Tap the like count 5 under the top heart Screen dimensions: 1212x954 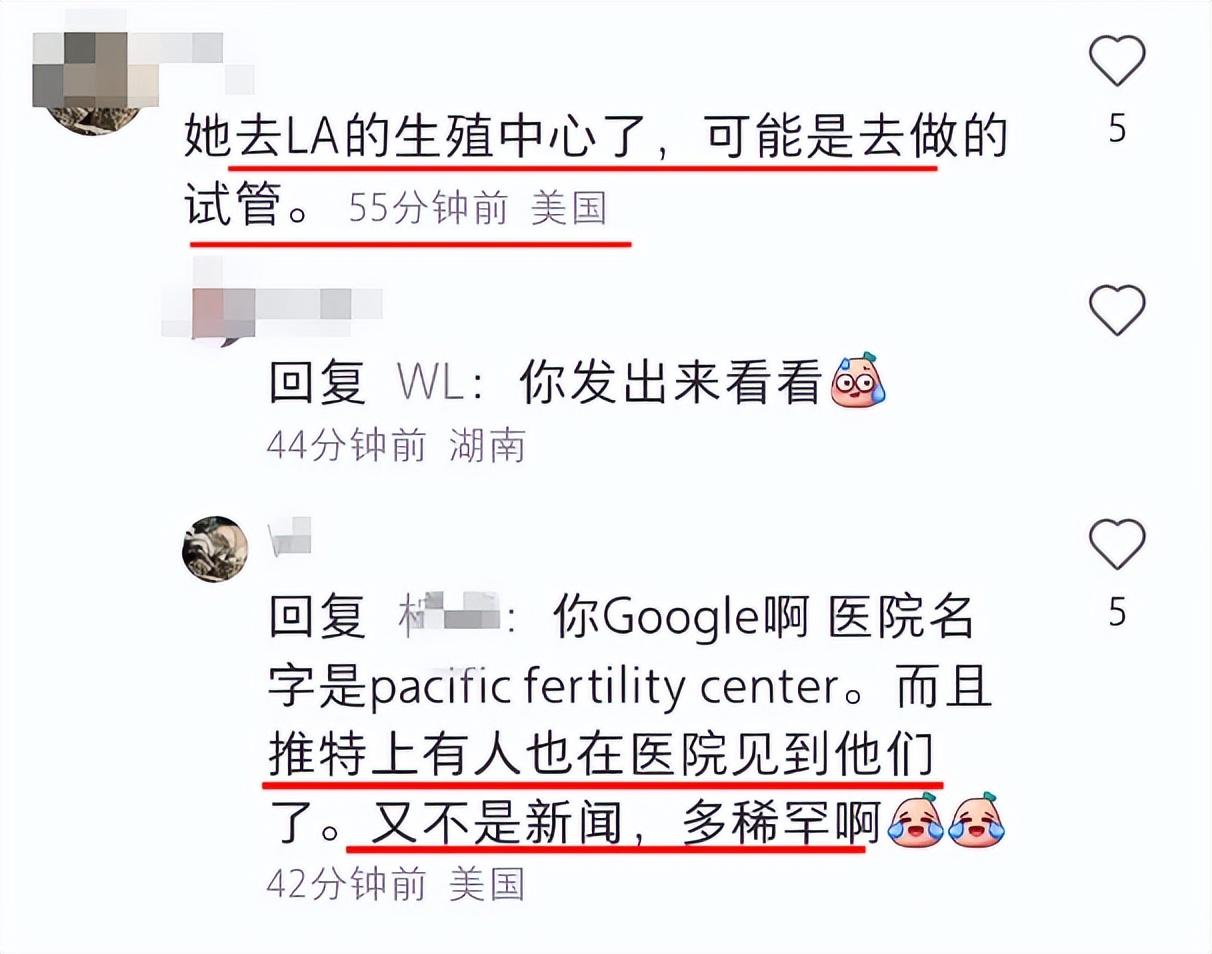(x=1117, y=129)
